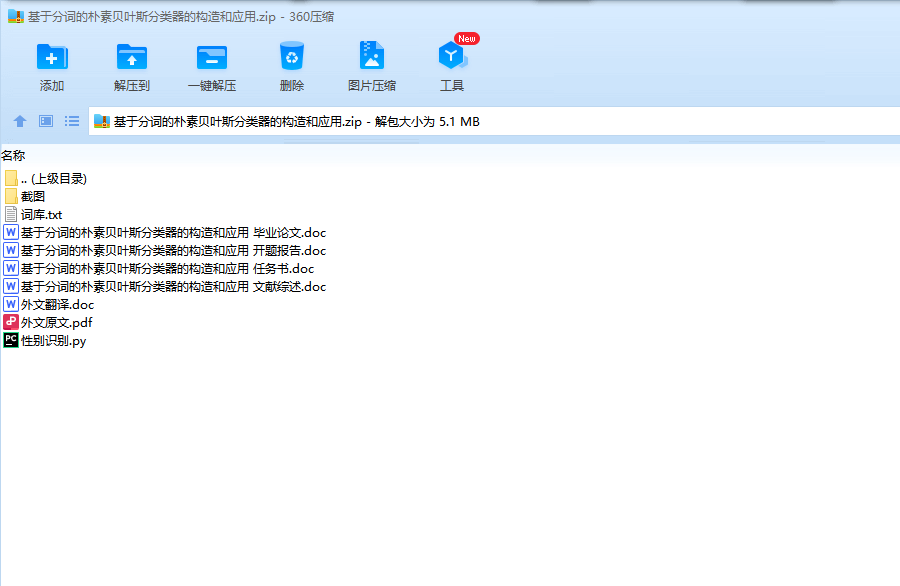This screenshot has width=900, height=586.
Task: Switch to the list view mode button
Action: (x=72, y=121)
